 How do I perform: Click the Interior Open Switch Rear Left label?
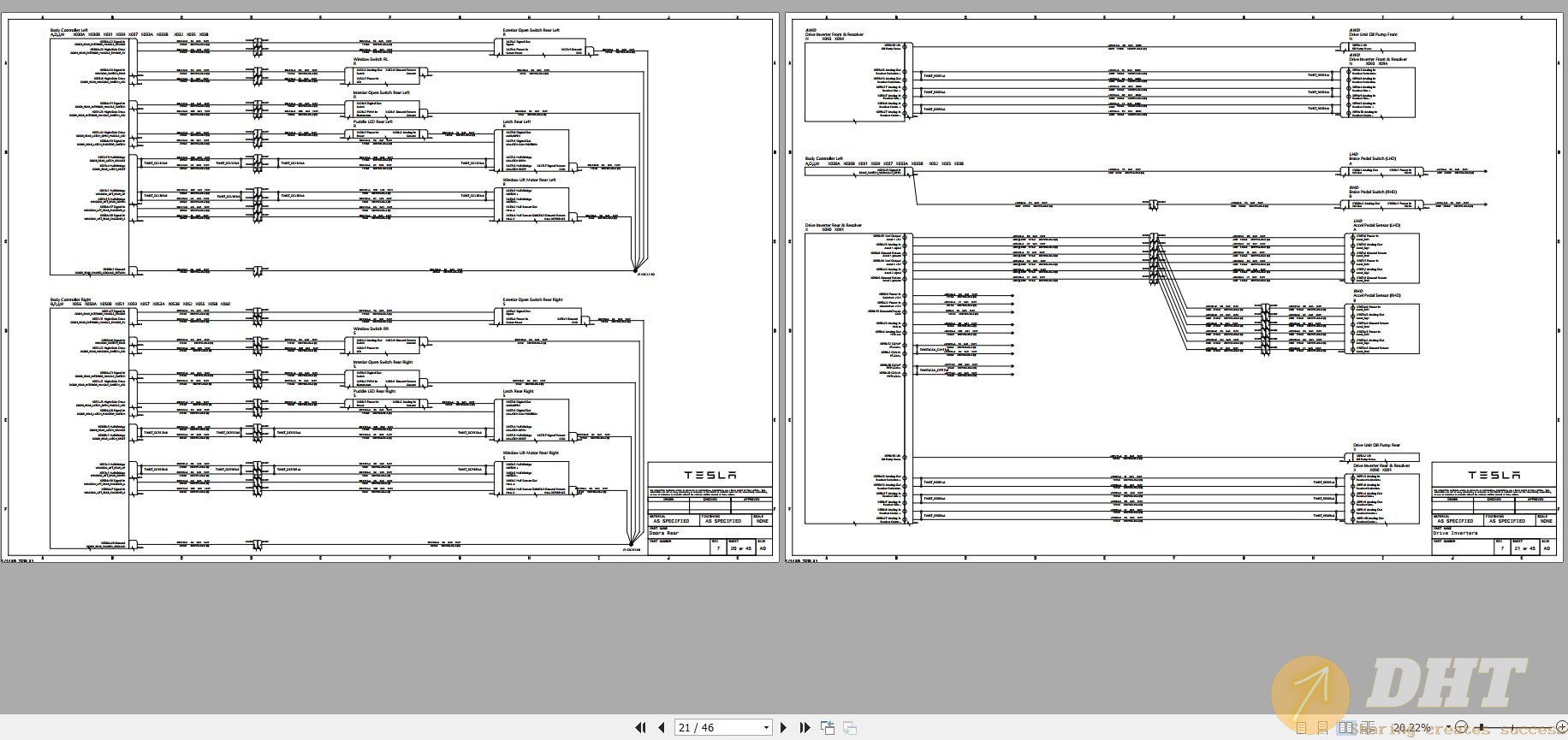coord(382,92)
